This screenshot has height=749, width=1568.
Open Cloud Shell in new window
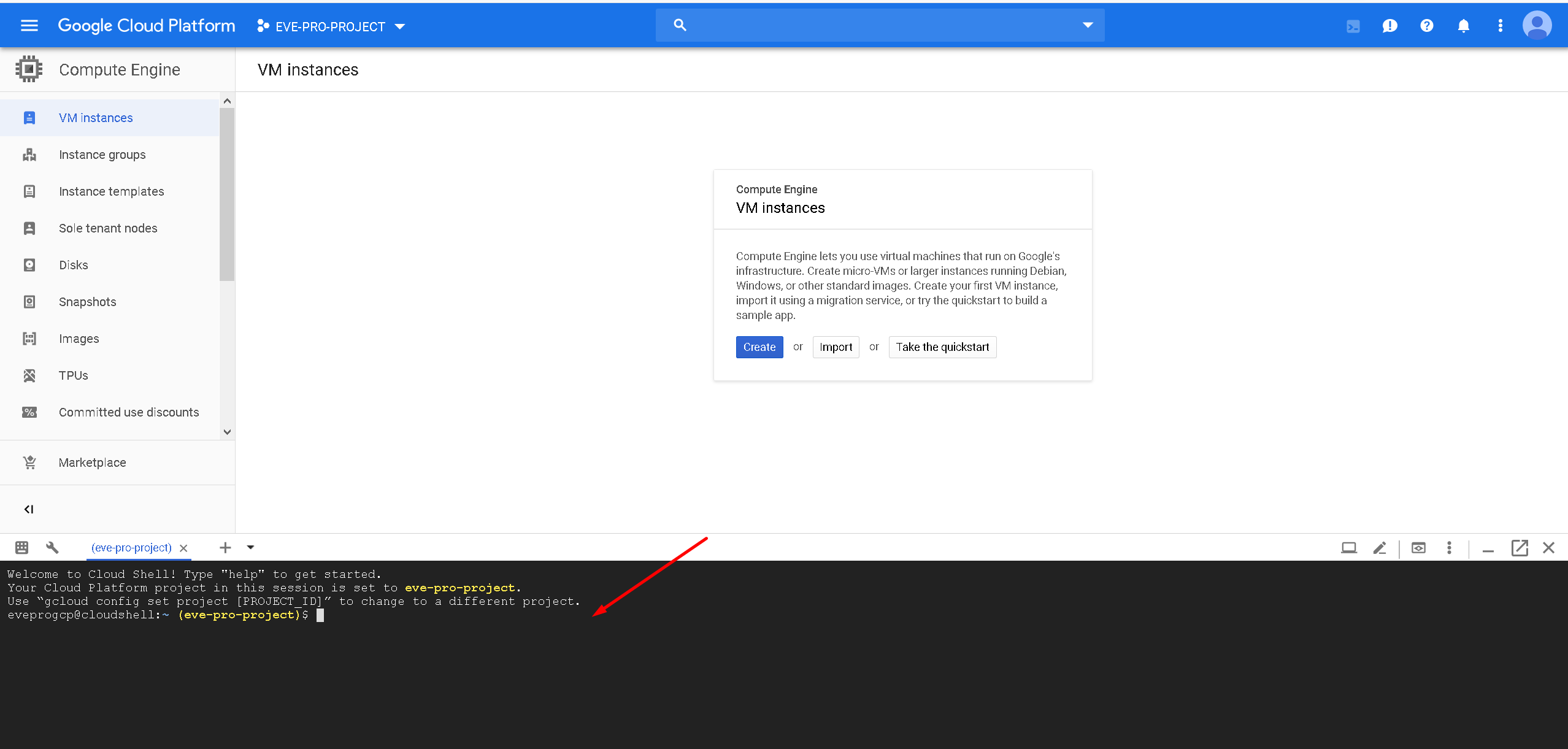[1519, 548]
